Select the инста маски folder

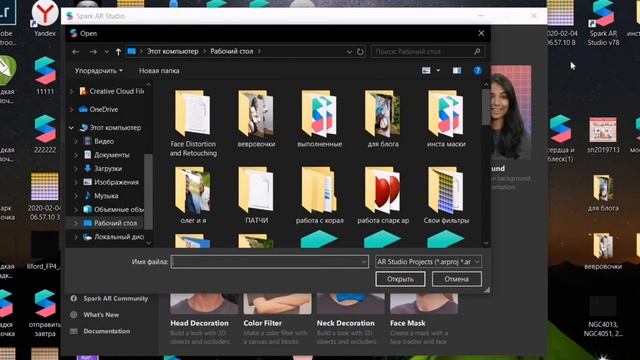(x=446, y=119)
